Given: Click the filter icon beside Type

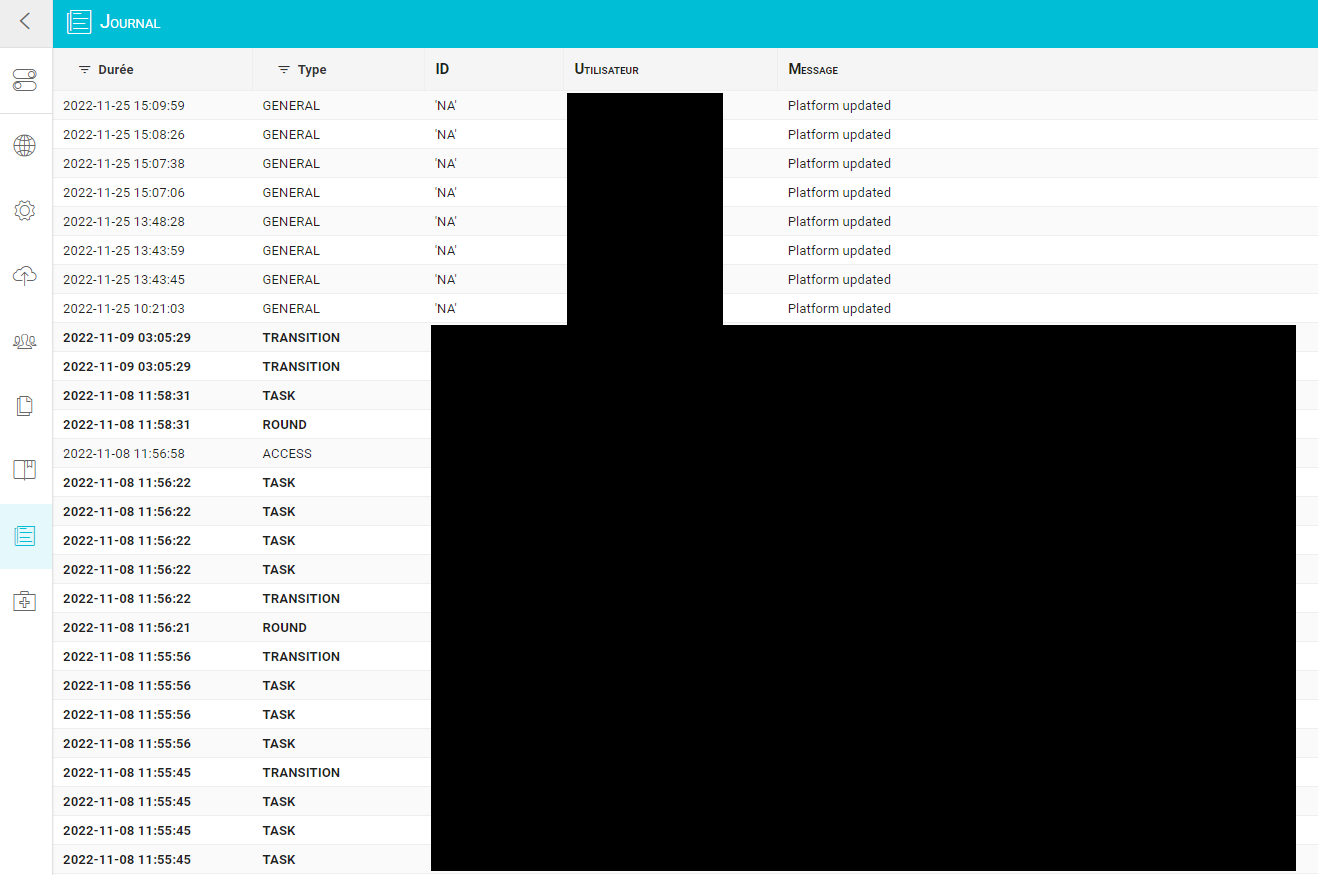Looking at the screenshot, I should [x=284, y=70].
